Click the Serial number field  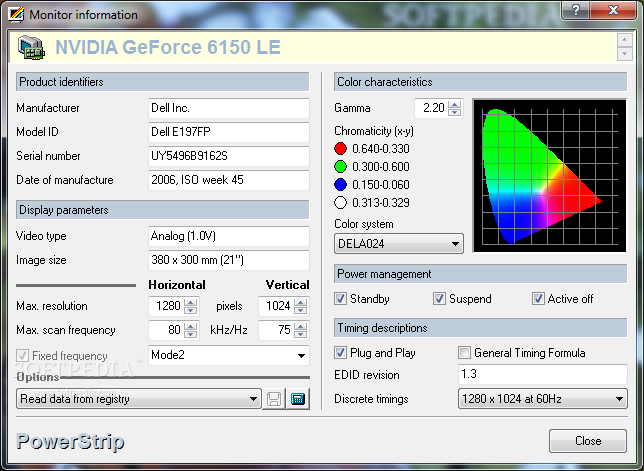point(229,156)
